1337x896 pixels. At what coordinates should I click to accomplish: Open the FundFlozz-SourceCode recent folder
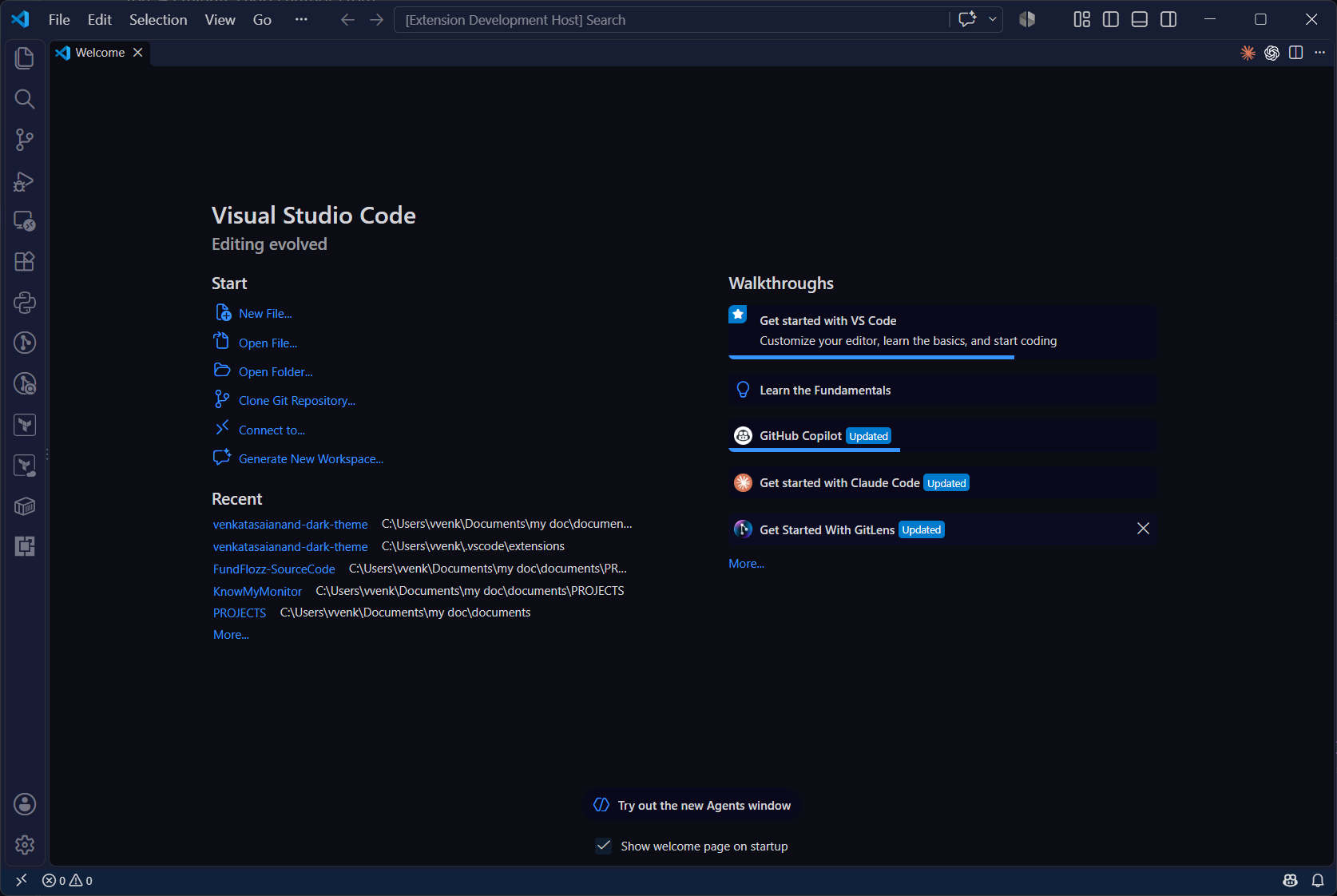pos(274,569)
